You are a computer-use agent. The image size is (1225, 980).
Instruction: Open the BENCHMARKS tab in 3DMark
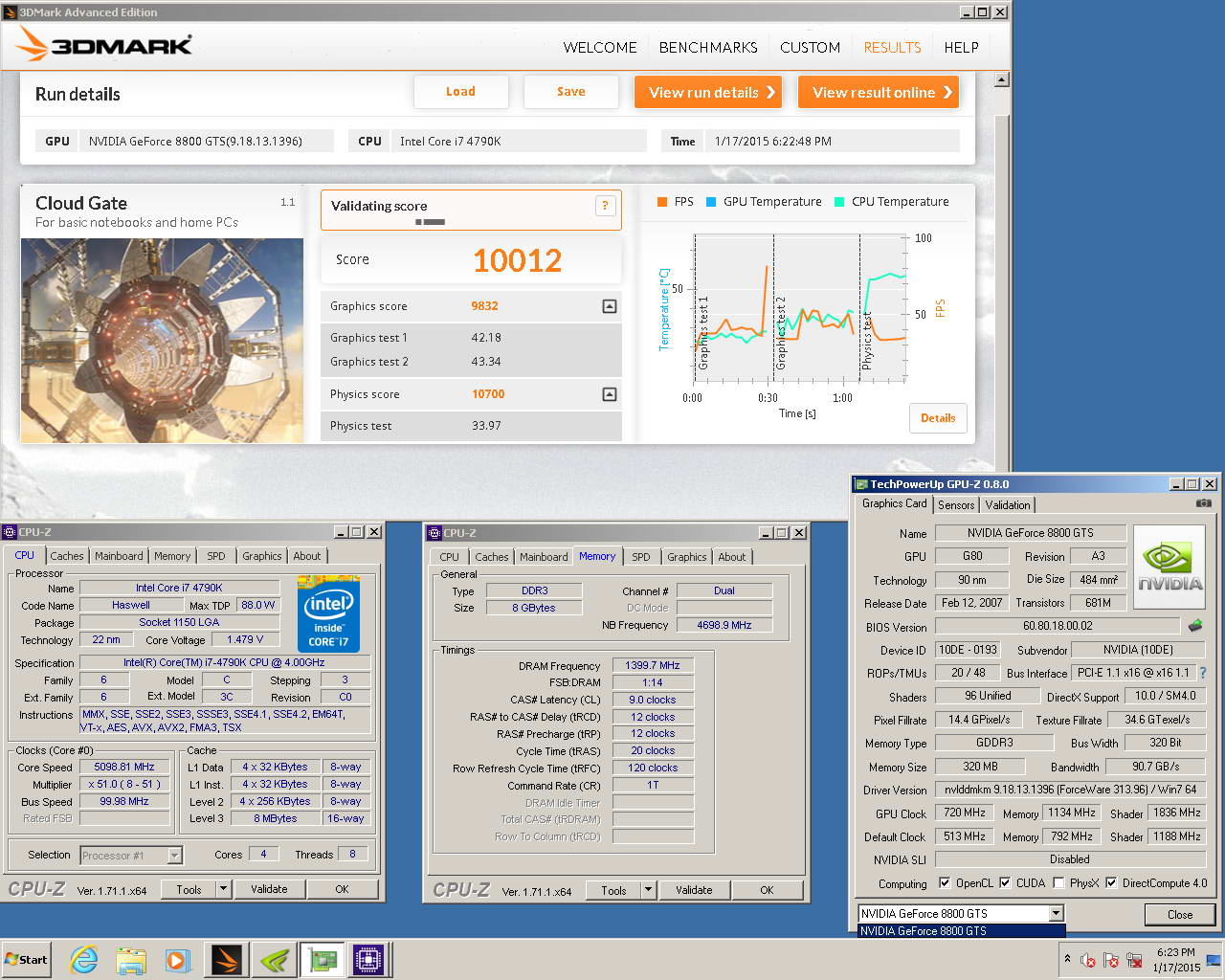tap(708, 47)
